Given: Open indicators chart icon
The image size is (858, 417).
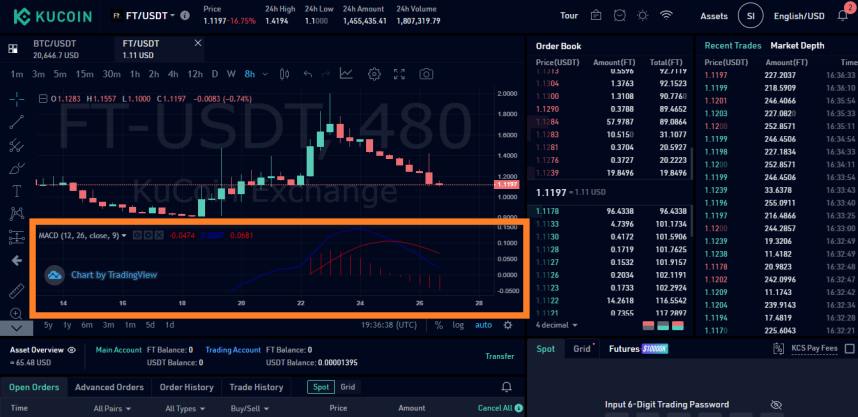Looking at the screenshot, I should [x=346, y=73].
